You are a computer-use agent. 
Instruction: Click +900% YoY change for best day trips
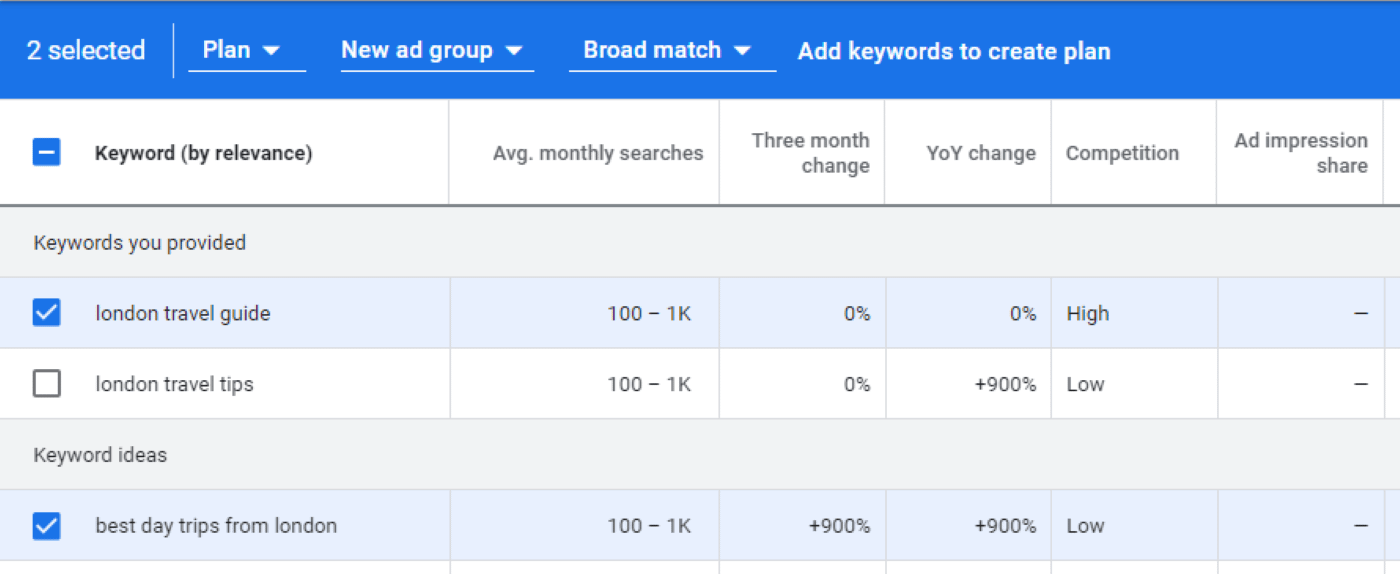coord(1005,526)
